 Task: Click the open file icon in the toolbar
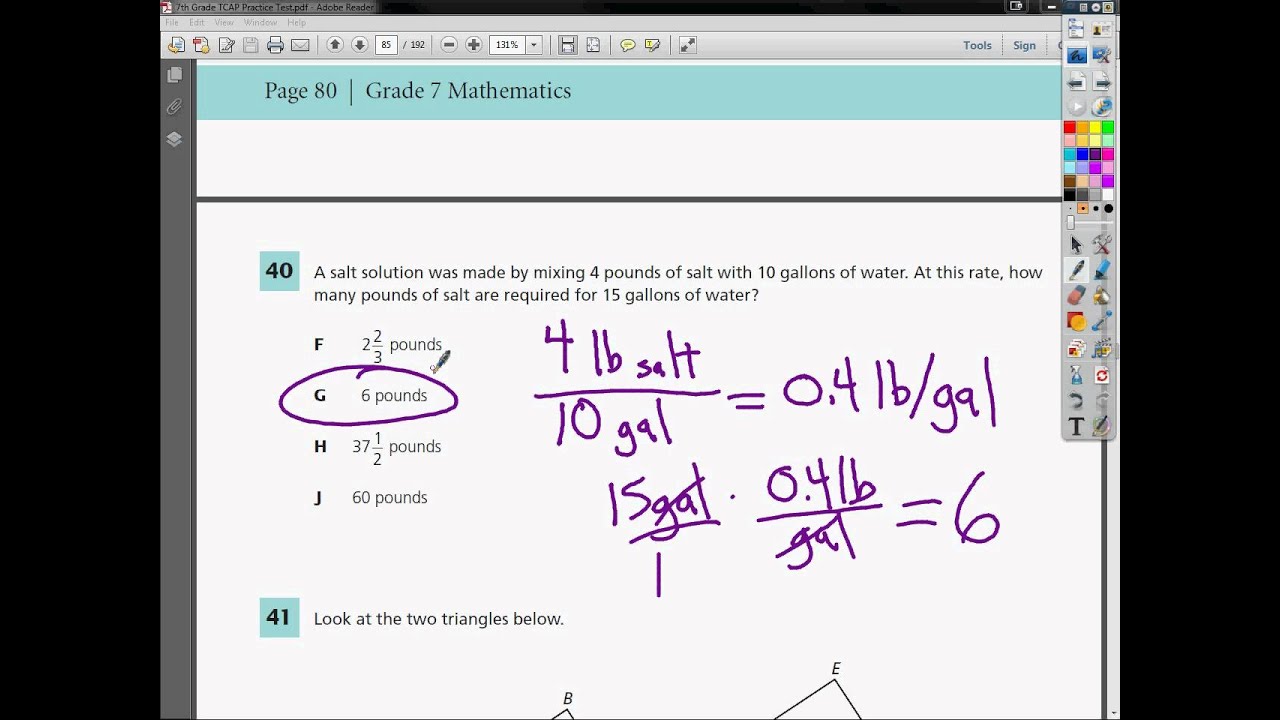tap(176, 45)
